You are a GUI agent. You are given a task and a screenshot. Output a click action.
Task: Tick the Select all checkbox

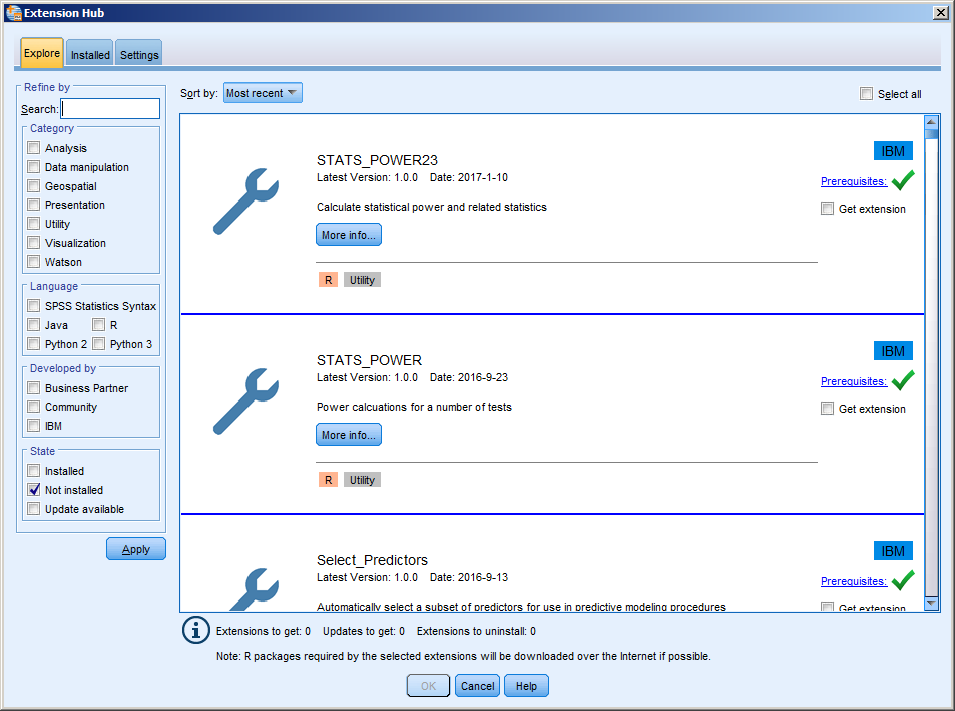coord(866,94)
